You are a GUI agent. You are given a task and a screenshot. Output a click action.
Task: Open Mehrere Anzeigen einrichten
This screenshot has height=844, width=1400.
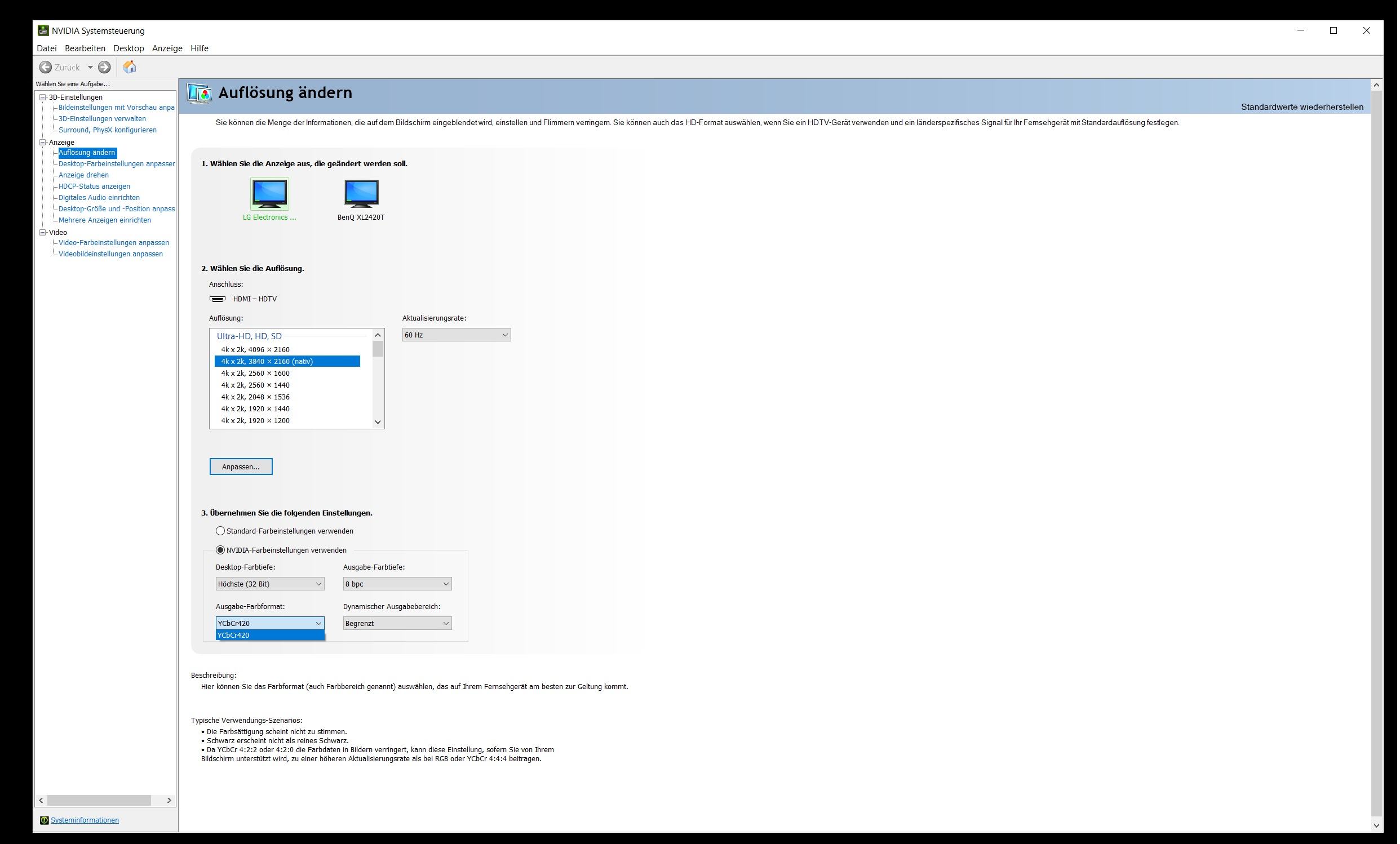[104, 220]
